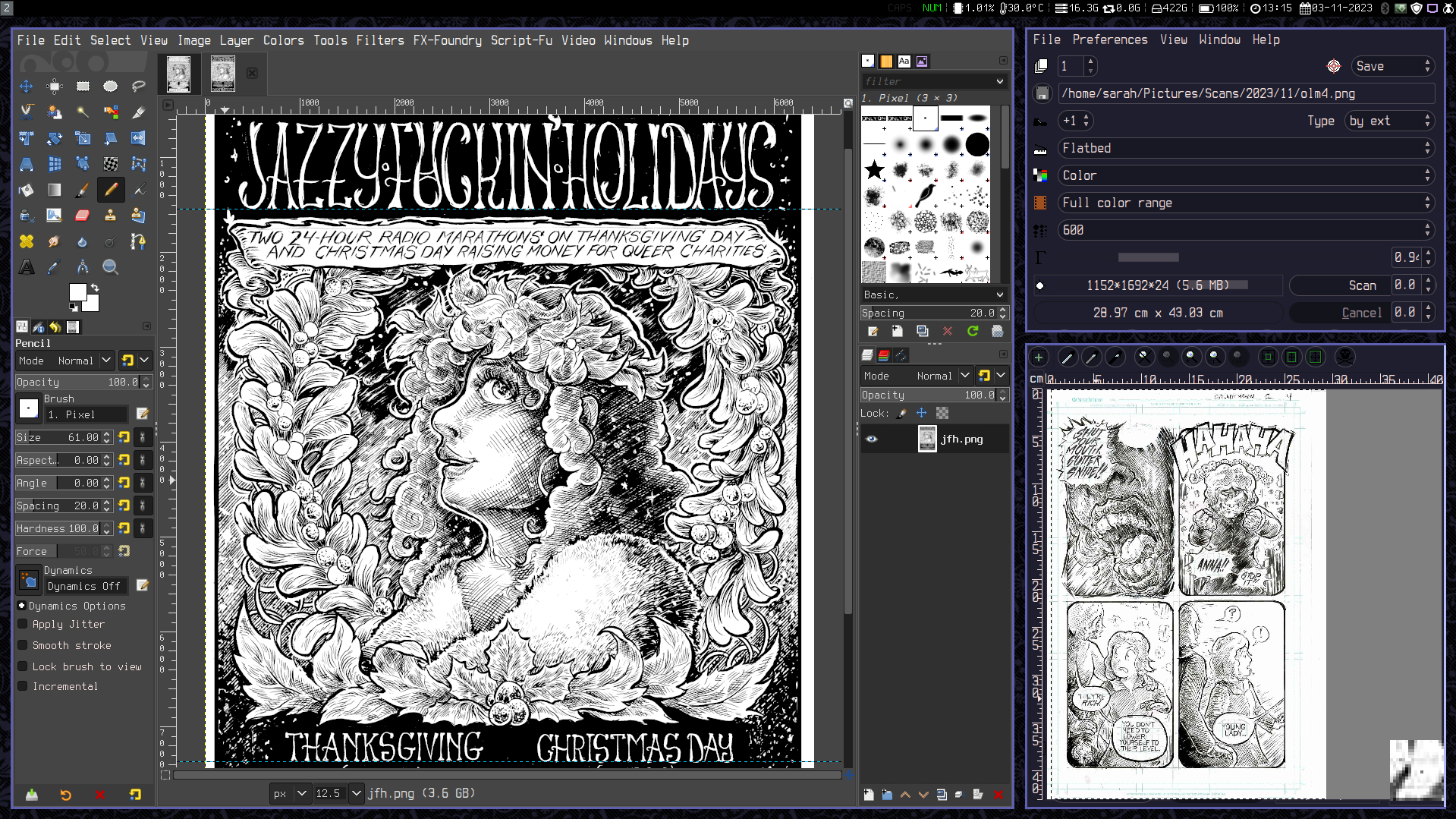Click the red X delete brush icon
The width and height of the screenshot is (1456, 819).
pyautogui.click(x=948, y=332)
